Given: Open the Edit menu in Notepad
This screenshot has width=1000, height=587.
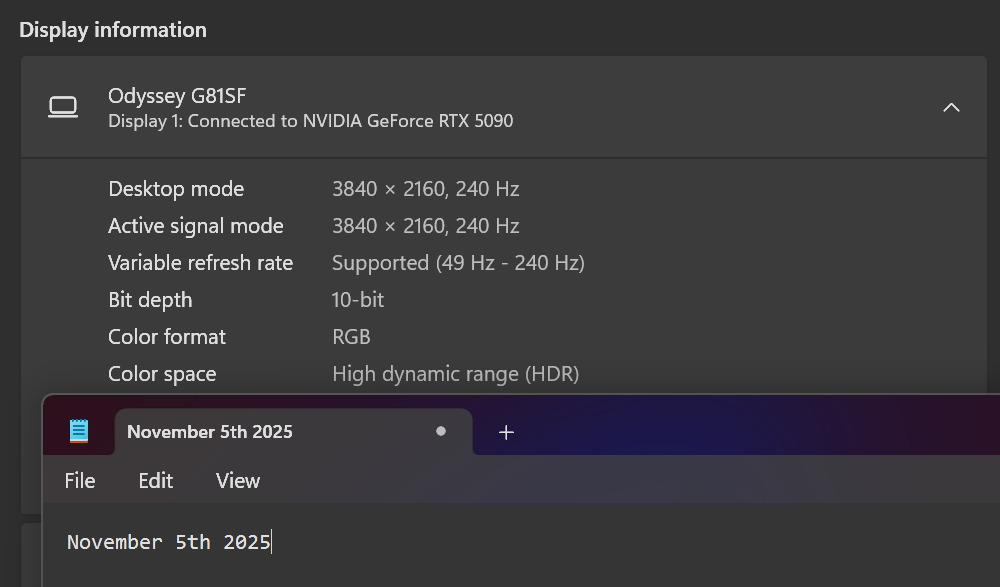Looking at the screenshot, I should tap(156, 480).
